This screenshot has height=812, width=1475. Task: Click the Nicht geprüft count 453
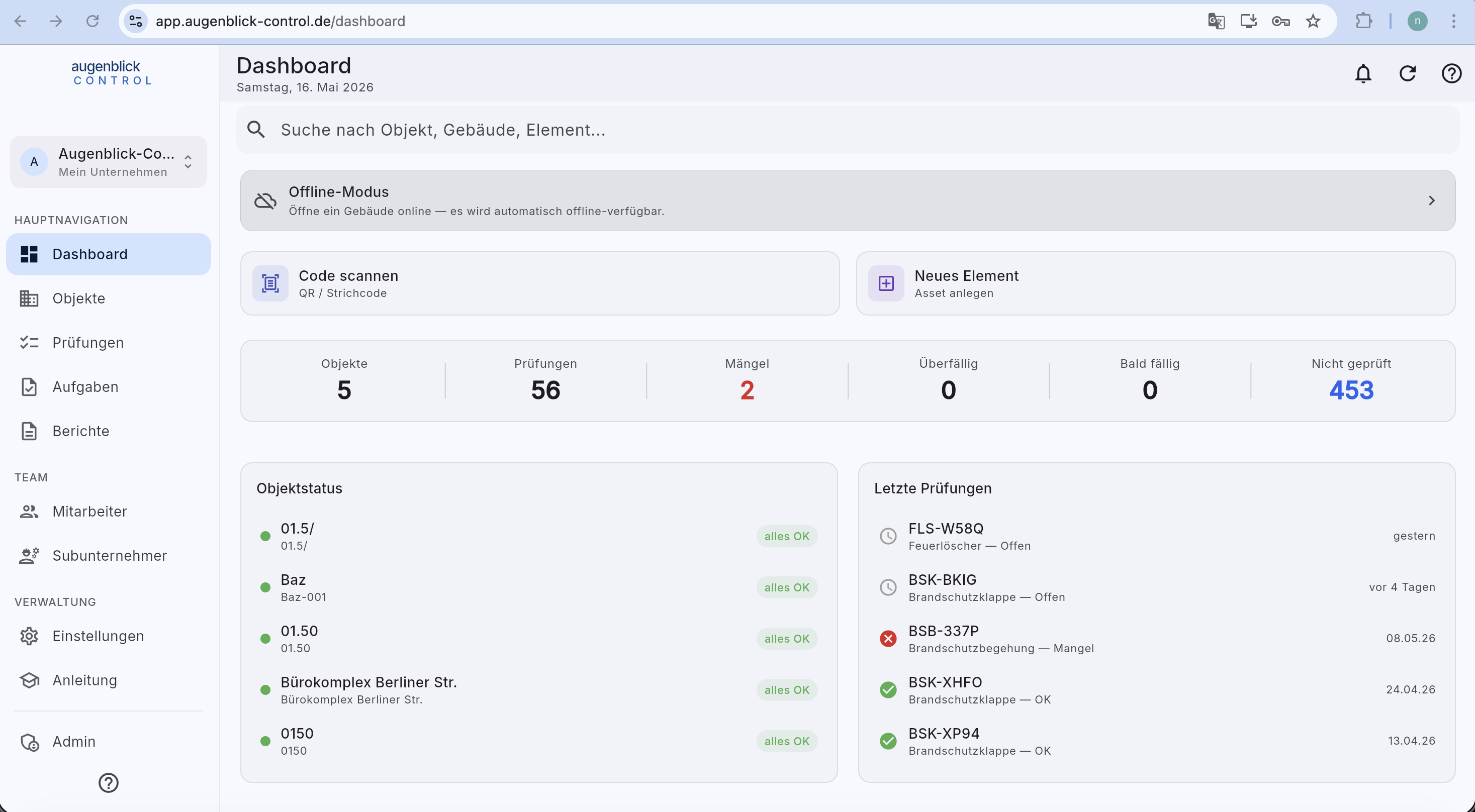pos(1351,390)
